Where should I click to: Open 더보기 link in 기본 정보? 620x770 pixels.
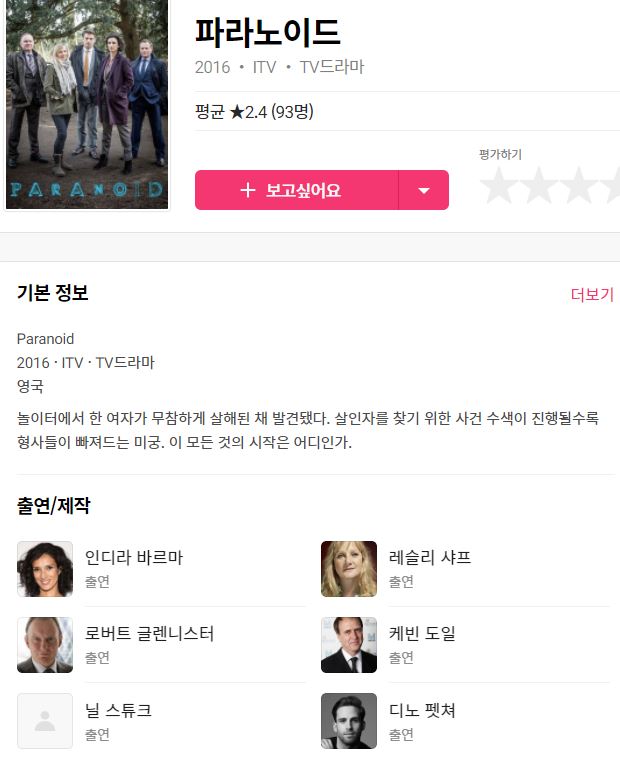click(592, 295)
